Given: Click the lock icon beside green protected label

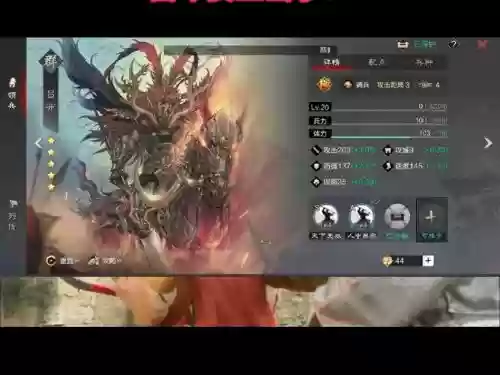Looking at the screenshot, I should click(x=403, y=44).
